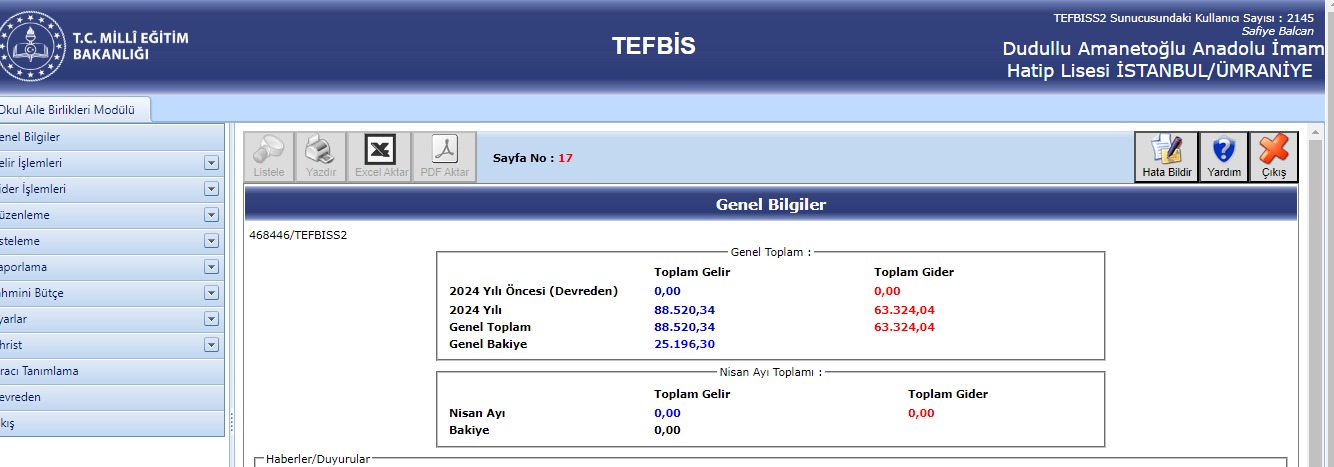
Task: Open the Devreden sidebar item
Action: click(x=112, y=397)
